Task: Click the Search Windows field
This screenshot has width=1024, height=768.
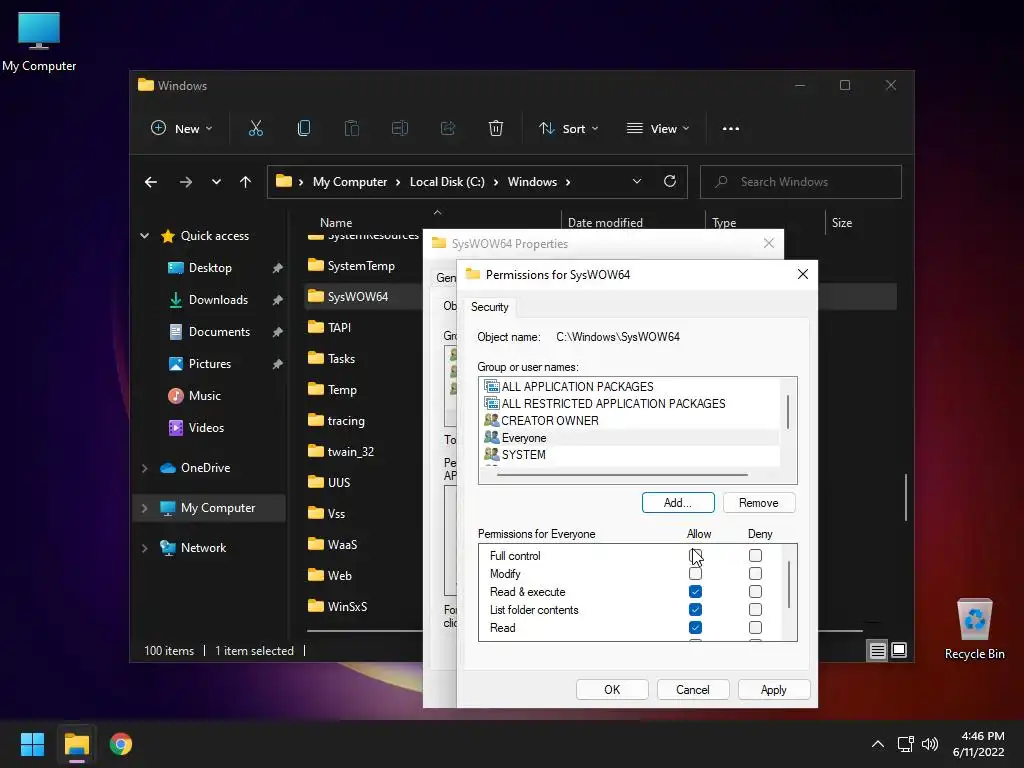Action: [801, 182]
